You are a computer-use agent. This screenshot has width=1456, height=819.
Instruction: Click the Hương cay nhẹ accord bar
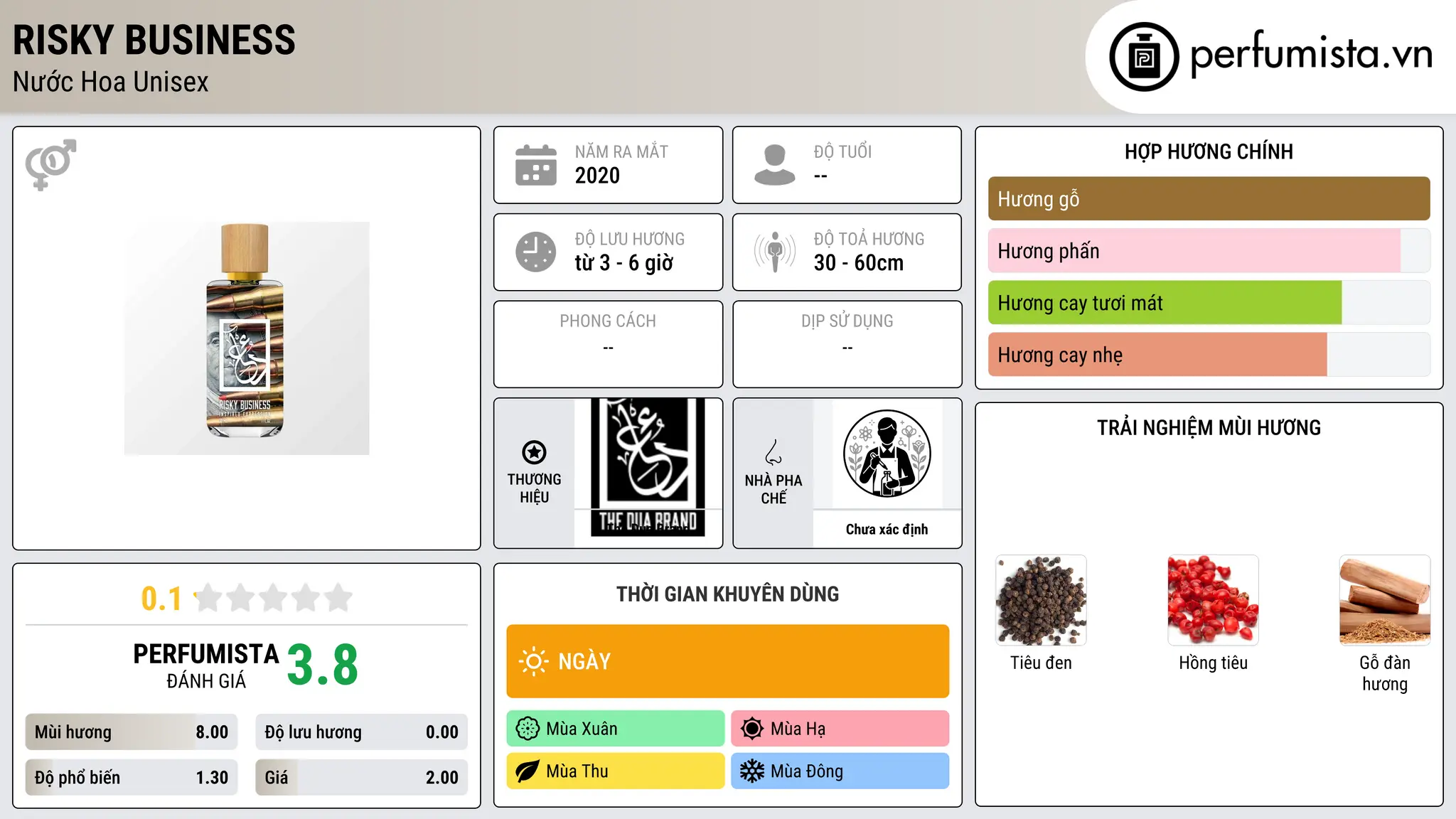(x=1209, y=355)
